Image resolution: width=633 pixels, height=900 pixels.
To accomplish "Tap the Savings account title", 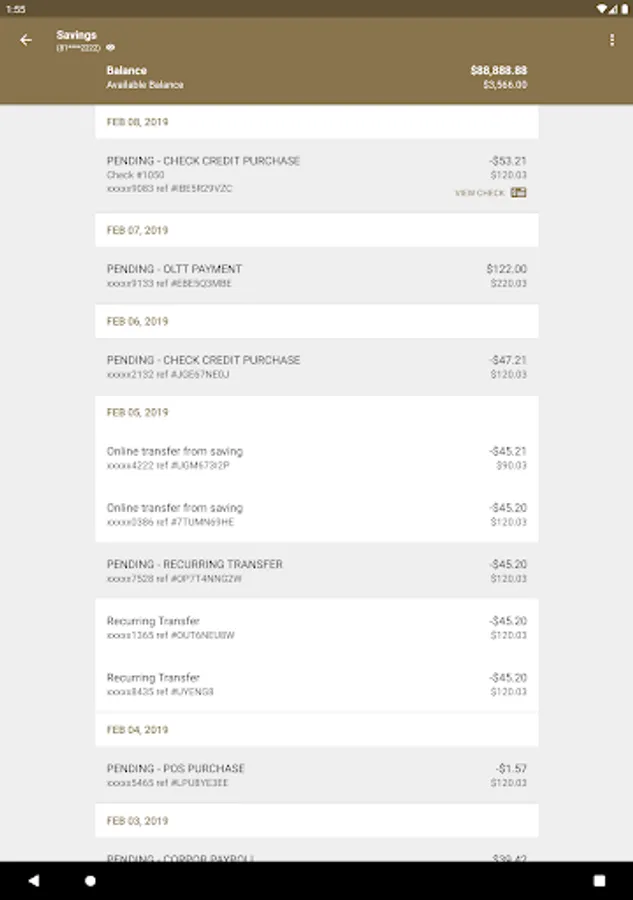I will 77,35.
